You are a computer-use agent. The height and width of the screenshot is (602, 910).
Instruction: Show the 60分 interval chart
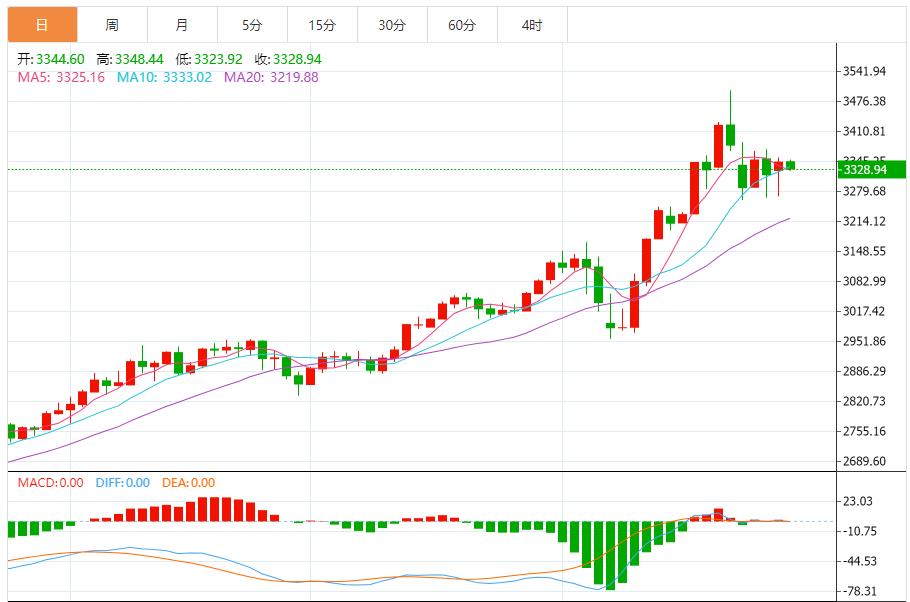[x=462, y=25]
